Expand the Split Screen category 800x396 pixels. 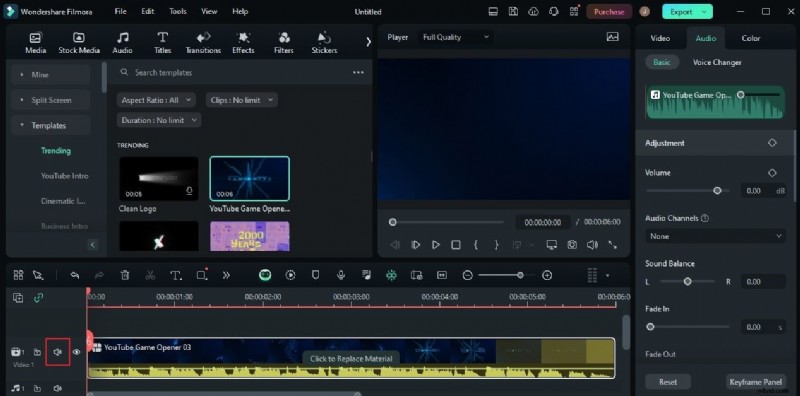coord(50,100)
